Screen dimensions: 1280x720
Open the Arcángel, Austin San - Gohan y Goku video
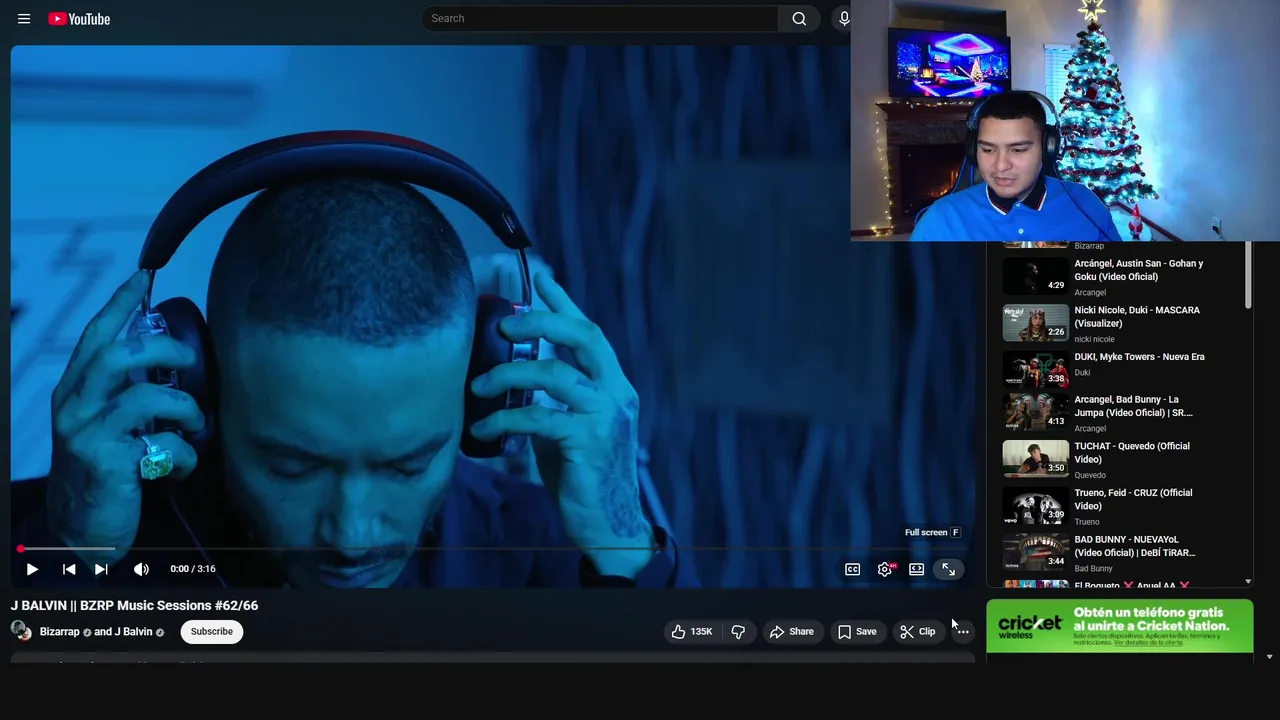(1139, 270)
